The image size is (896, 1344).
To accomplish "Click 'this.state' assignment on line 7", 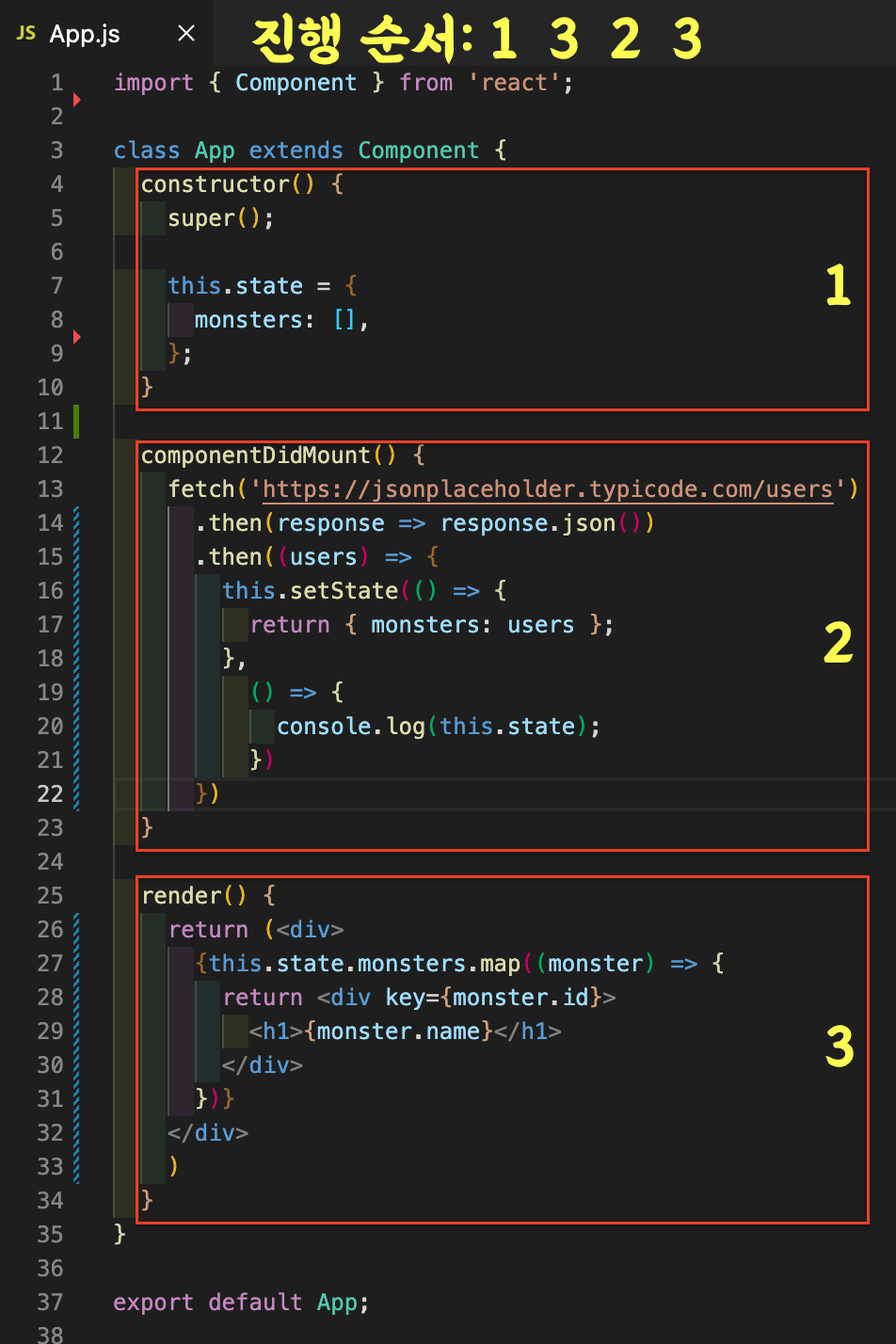I will (235, 286).
